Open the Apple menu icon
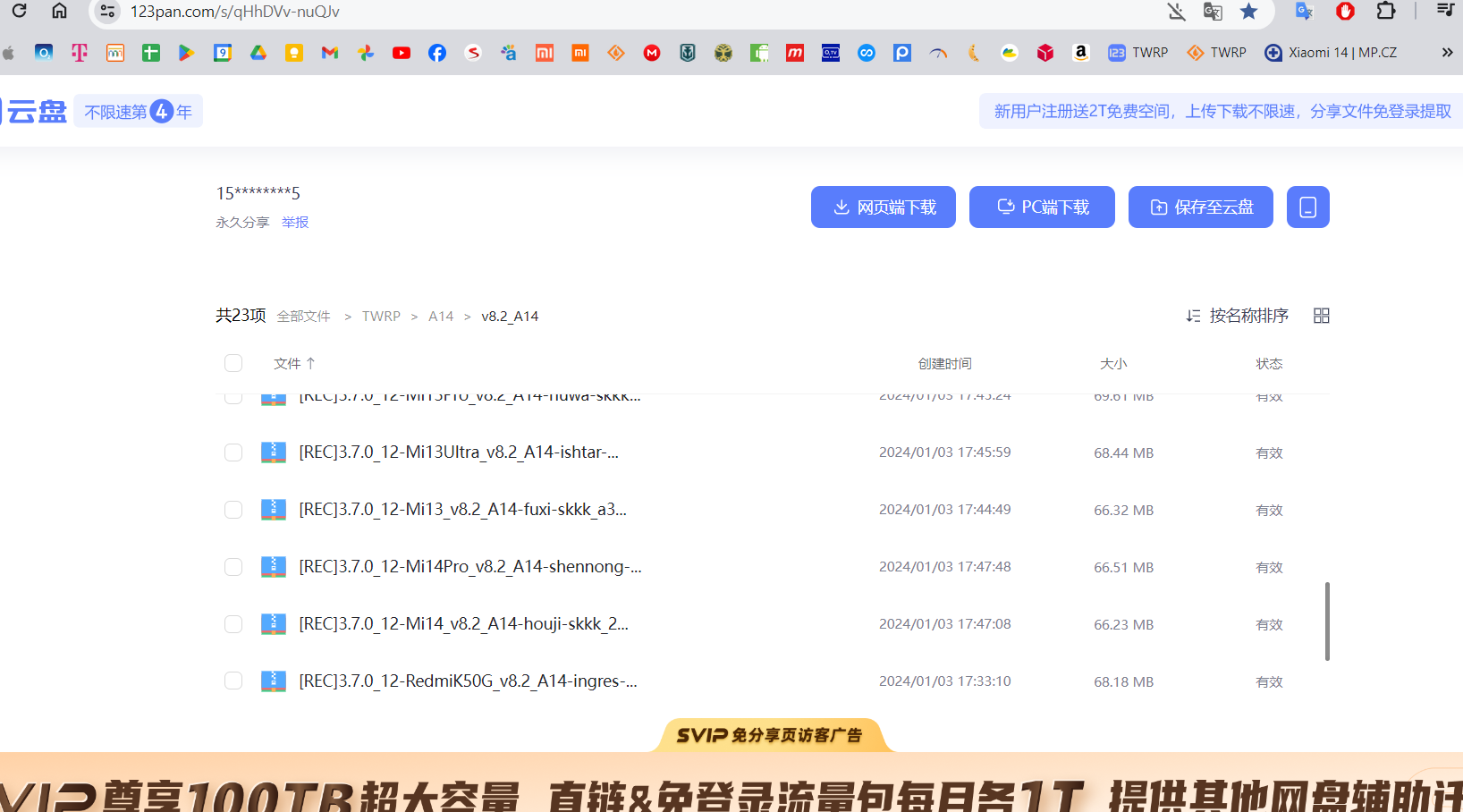Viewport: 1463px width, 812px height. point(9,53)
